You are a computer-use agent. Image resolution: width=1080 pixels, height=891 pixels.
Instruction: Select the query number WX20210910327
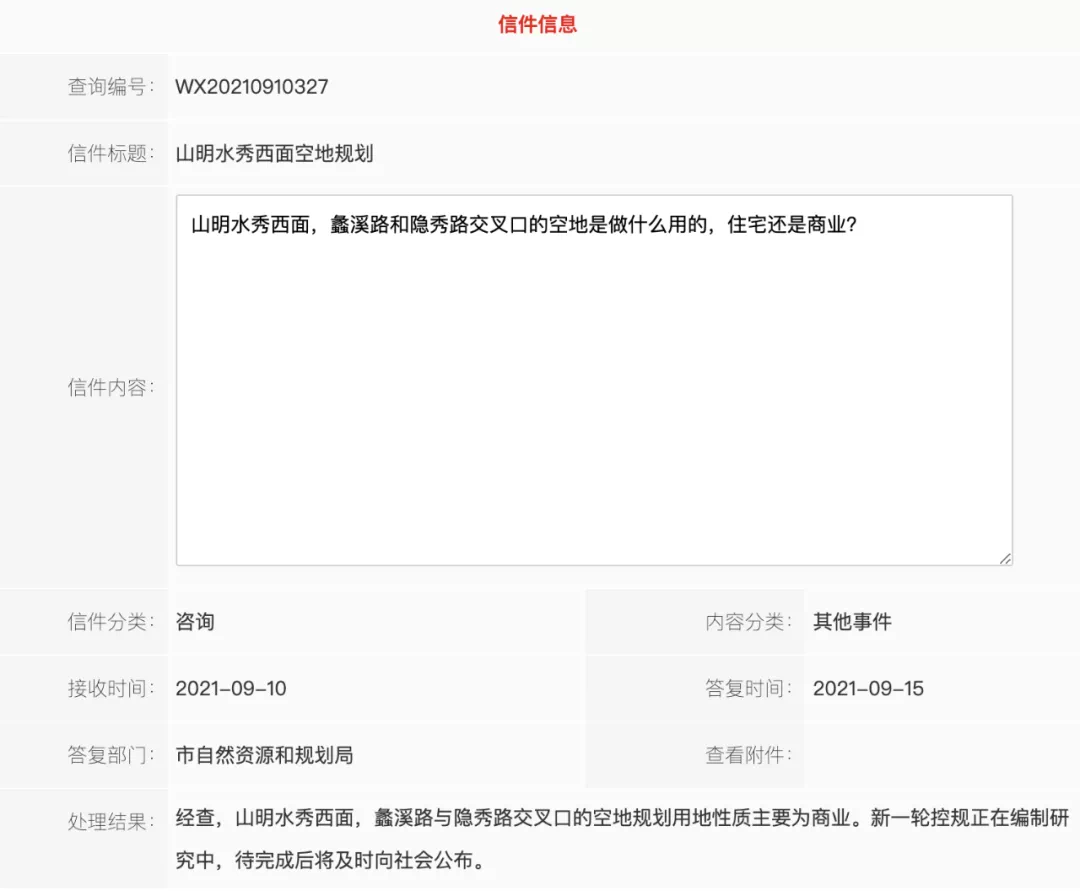[x=252, y=87]
